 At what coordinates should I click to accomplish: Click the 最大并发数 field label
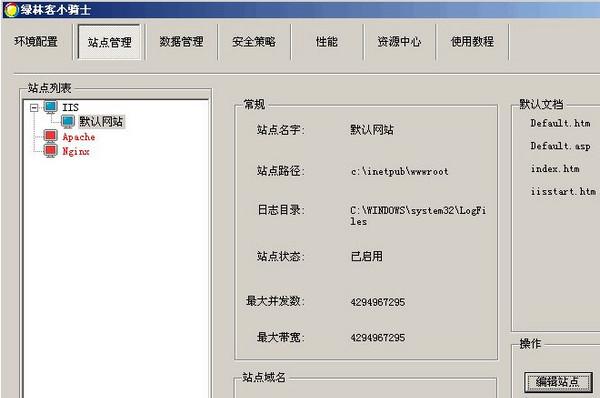[x=275, y=301]
